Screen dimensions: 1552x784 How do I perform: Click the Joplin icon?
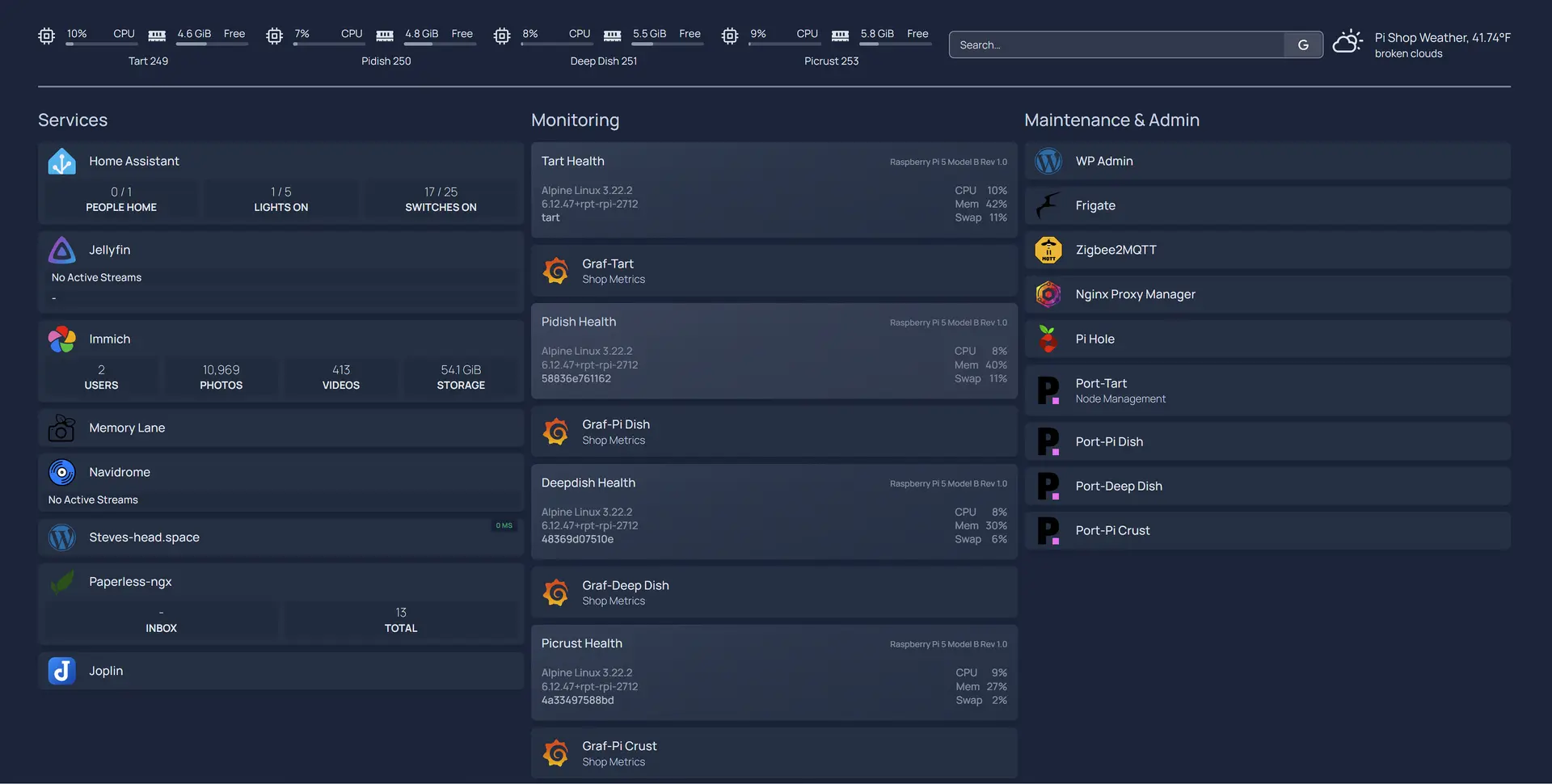click(x=61, y=671)
